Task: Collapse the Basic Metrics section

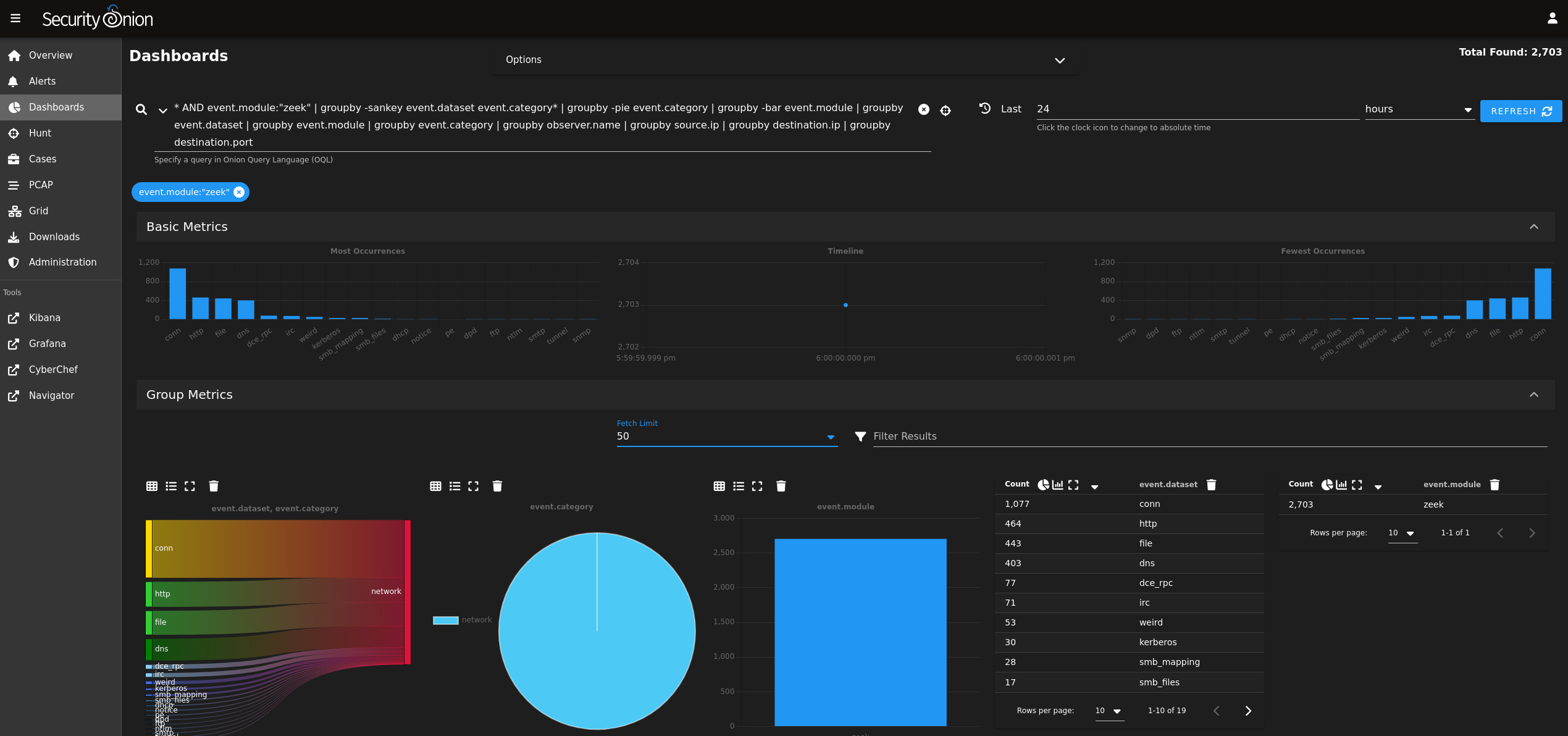Action: pyautogui.click(x=1534, y=227)
